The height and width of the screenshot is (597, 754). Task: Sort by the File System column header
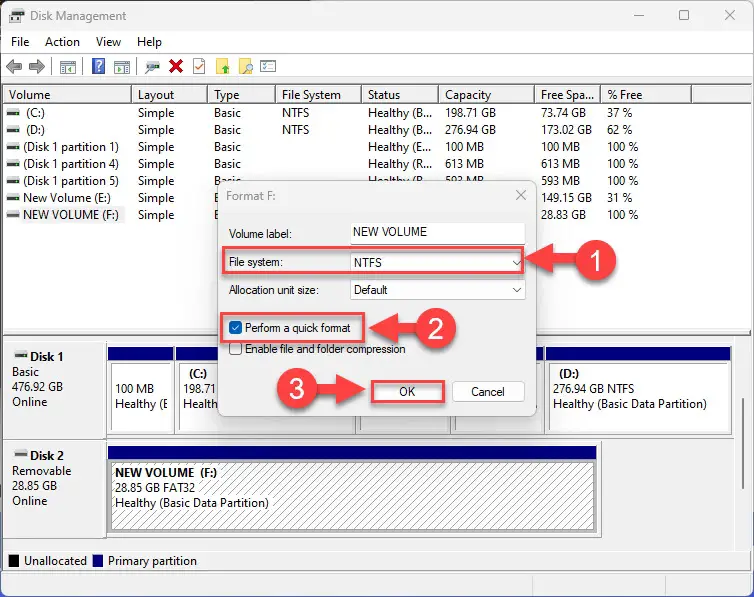(x=319, y=95)
